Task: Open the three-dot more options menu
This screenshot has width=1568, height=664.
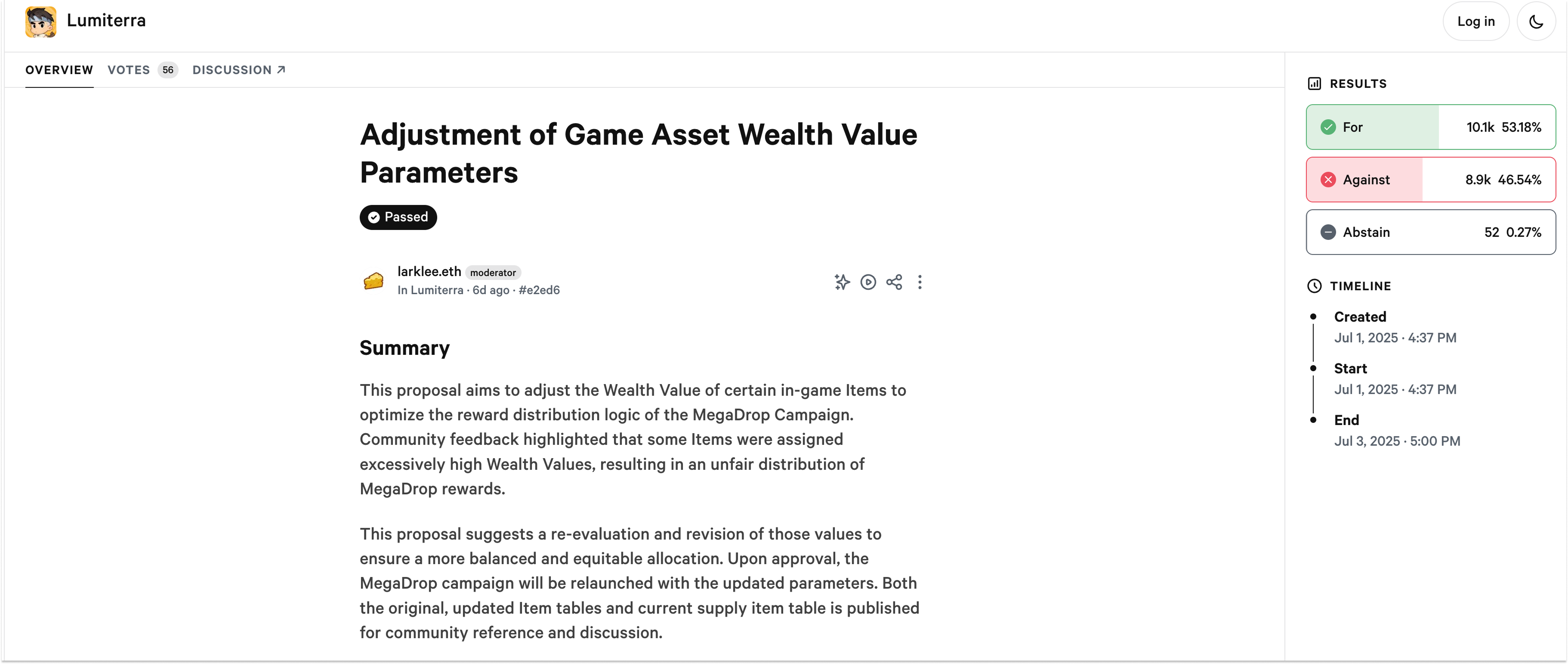Action: click(x=920, y=282)
